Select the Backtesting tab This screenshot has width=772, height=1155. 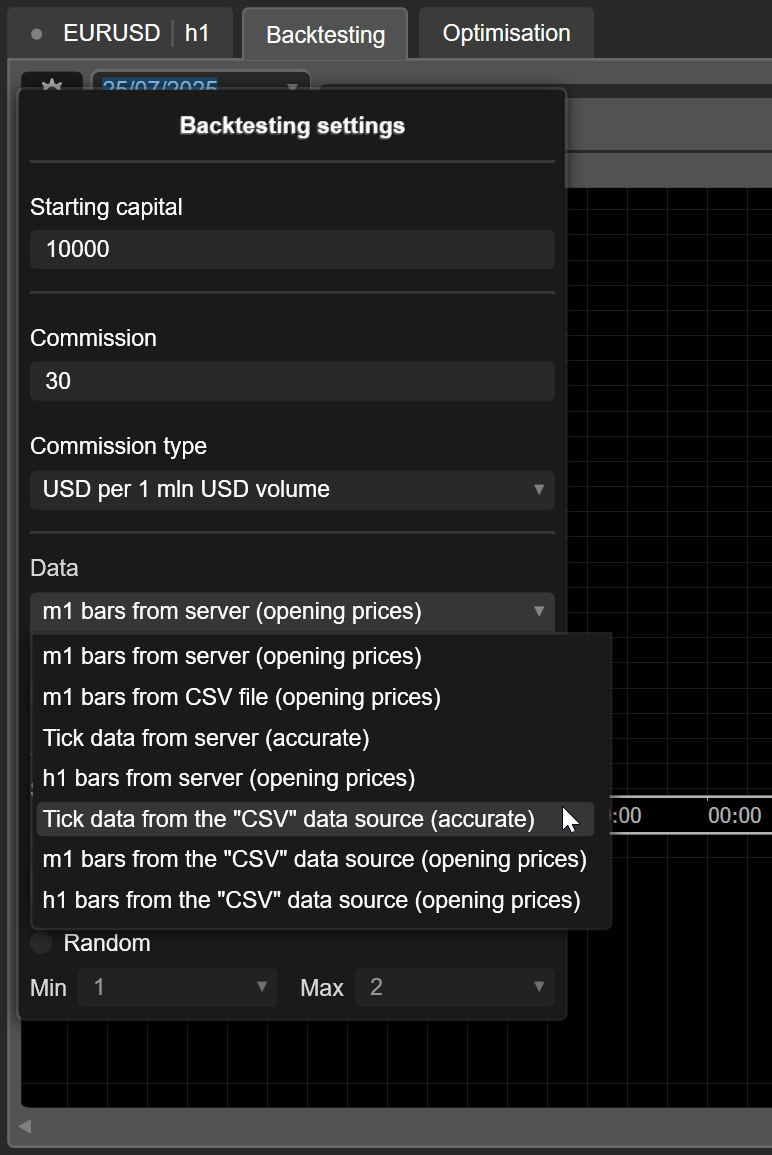[325, 35]
